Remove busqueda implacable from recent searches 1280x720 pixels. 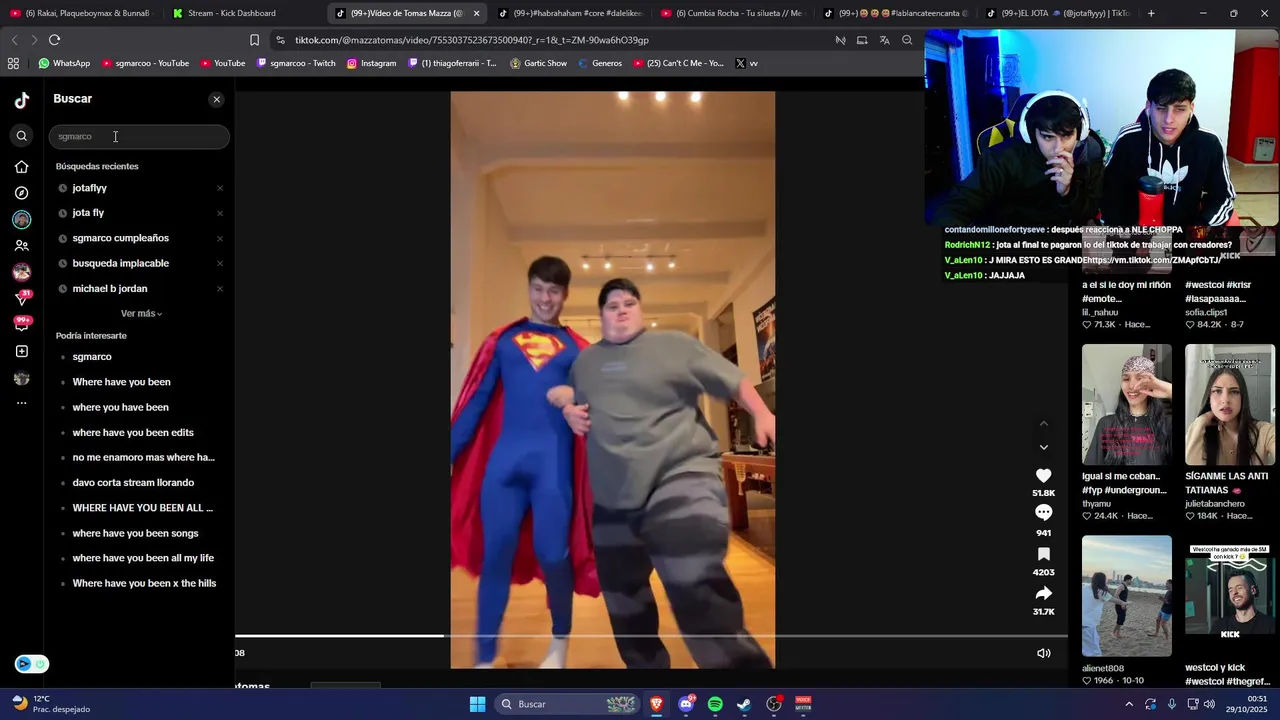pos(220,264)
